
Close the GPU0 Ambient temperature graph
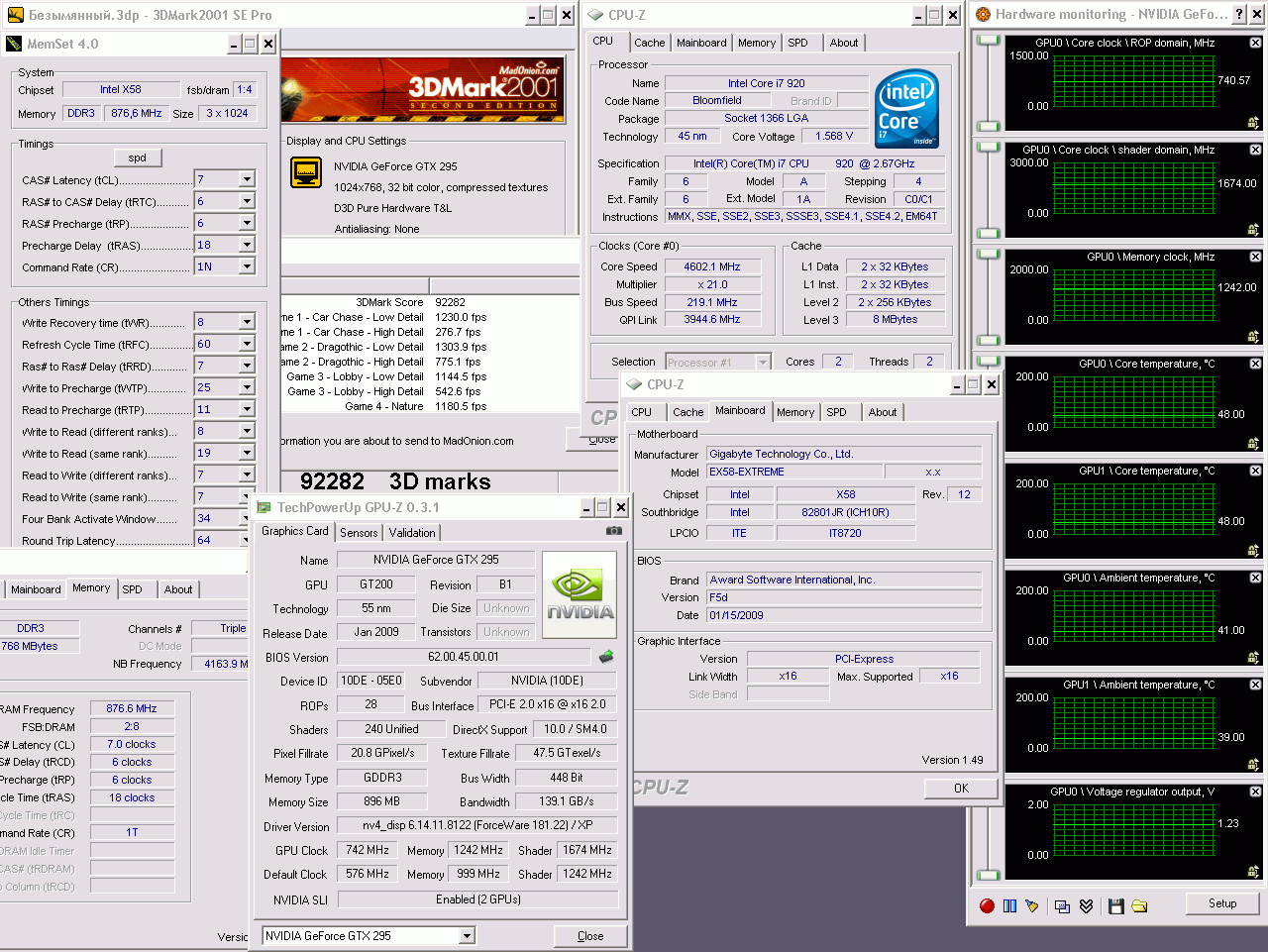click(x=1255, y=578)
